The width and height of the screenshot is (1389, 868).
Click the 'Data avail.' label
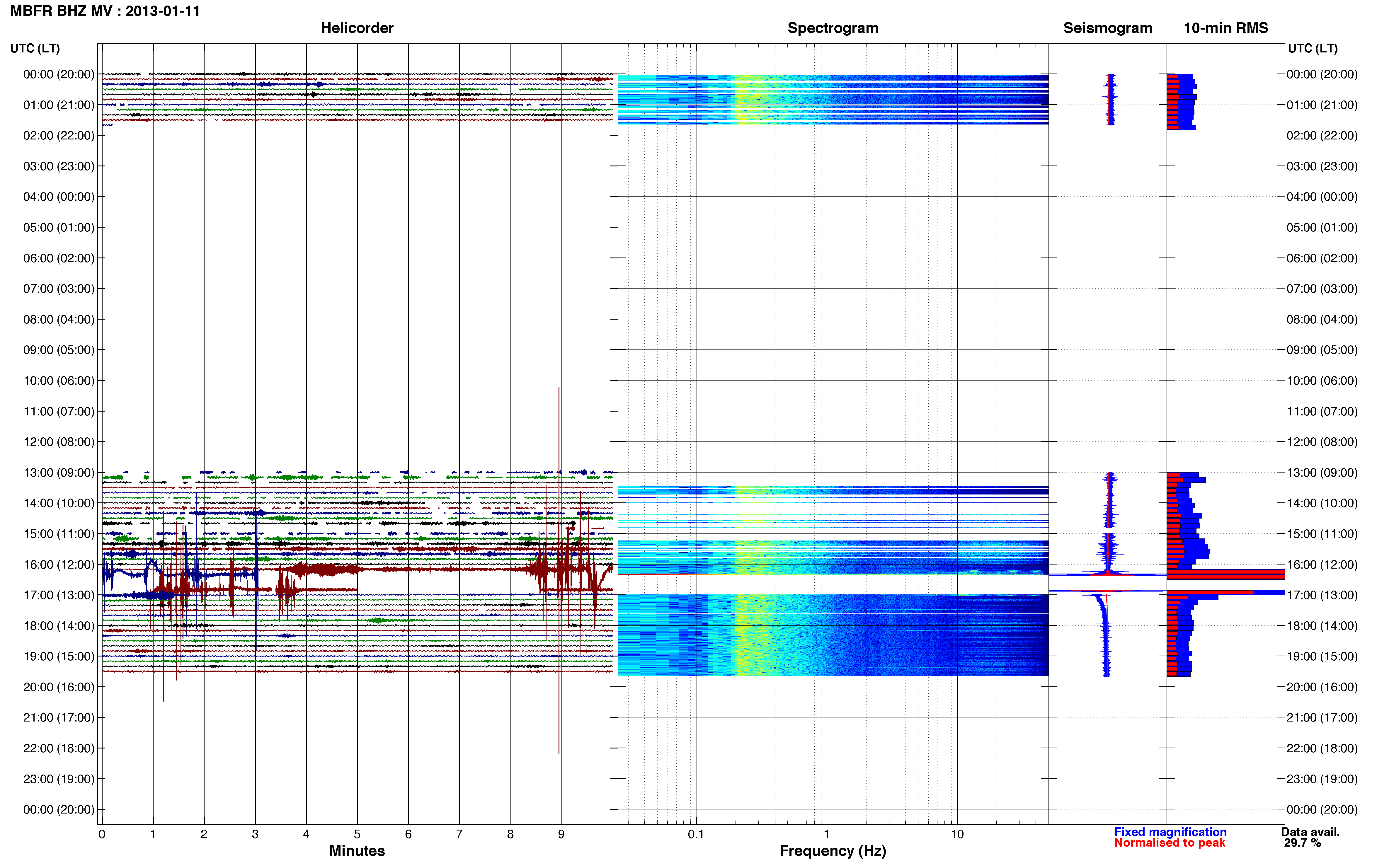(1310, 832)
